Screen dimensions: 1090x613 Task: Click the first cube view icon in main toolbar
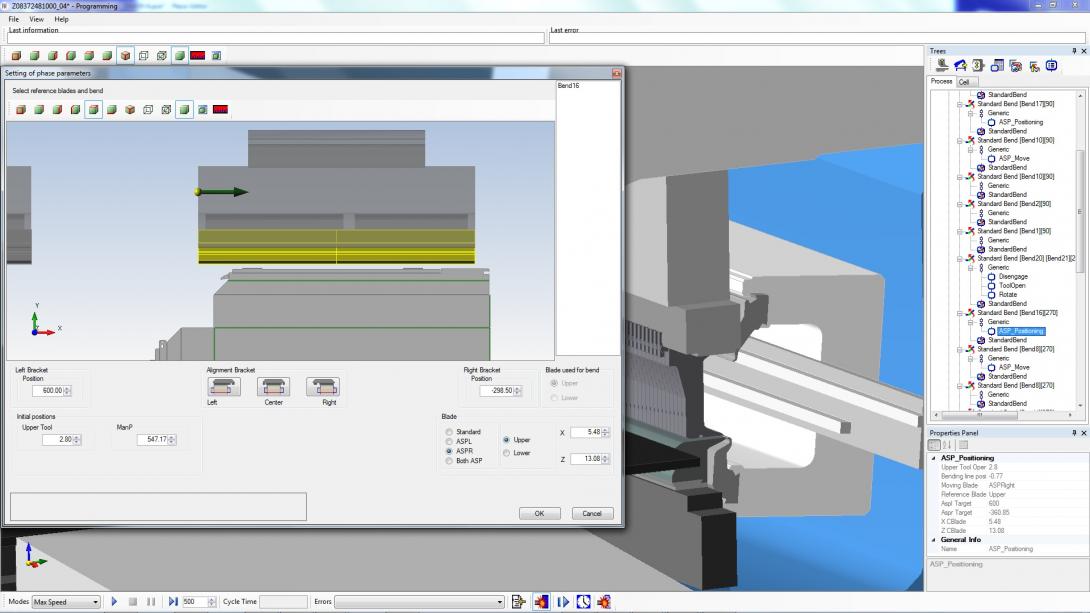(x=16, y=56)
